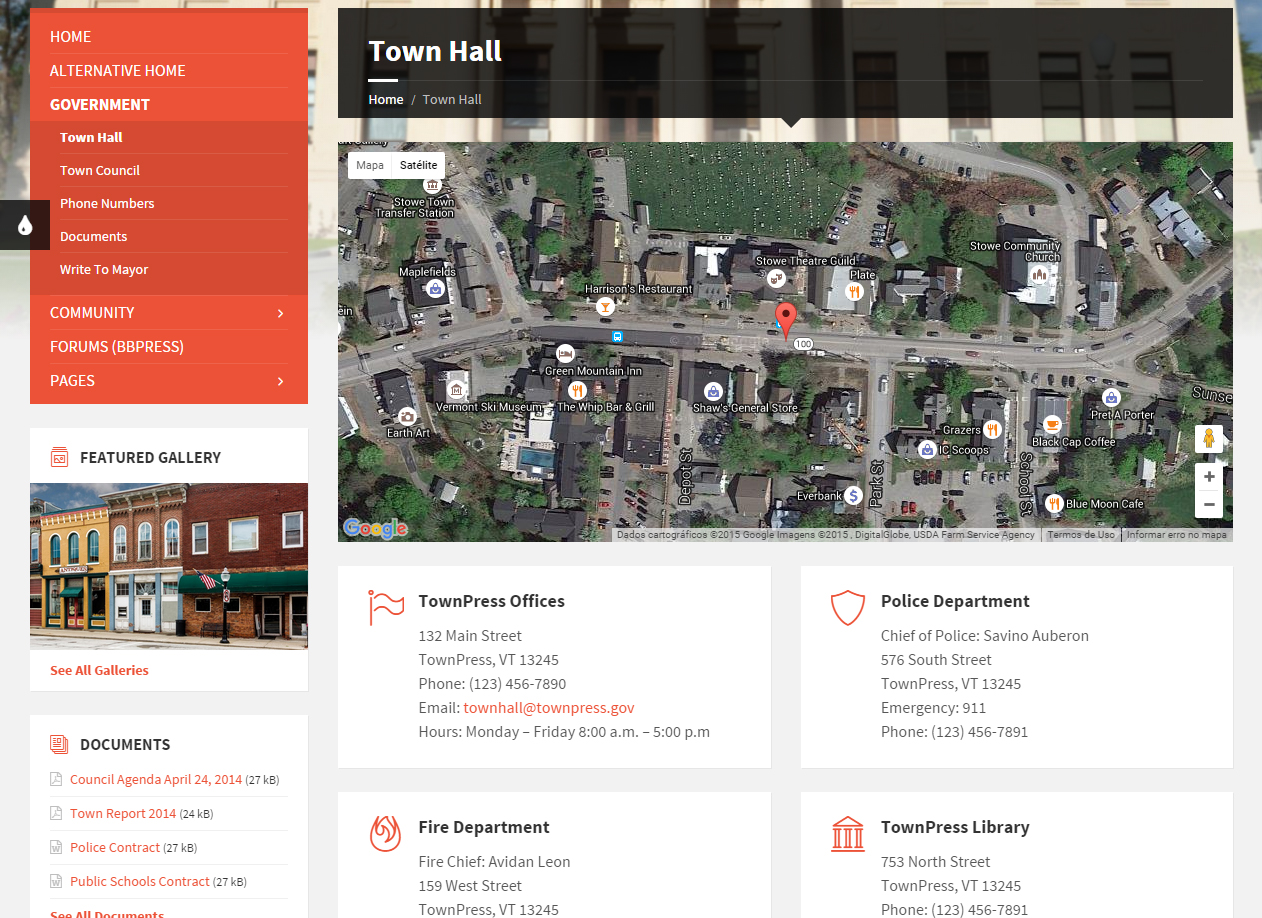1262x918 pixels.
Task: Click the flame icon for Fire Department
Action: (386, 833)
